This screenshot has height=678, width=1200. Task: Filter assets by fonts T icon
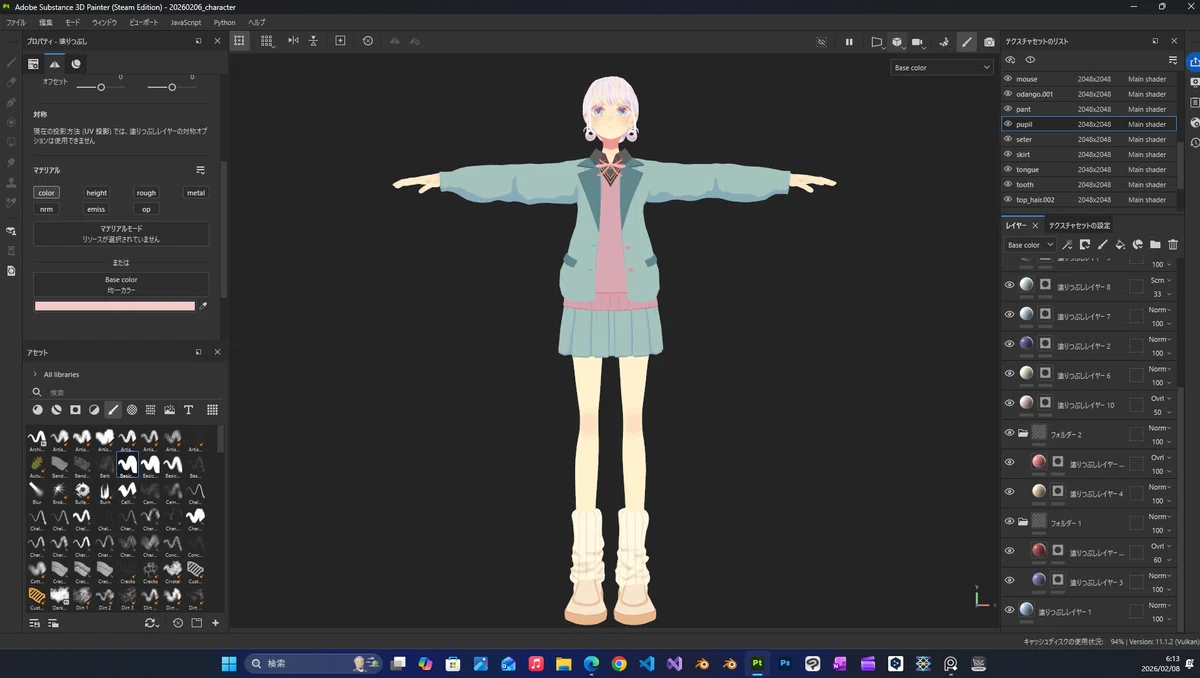[188, 410]
